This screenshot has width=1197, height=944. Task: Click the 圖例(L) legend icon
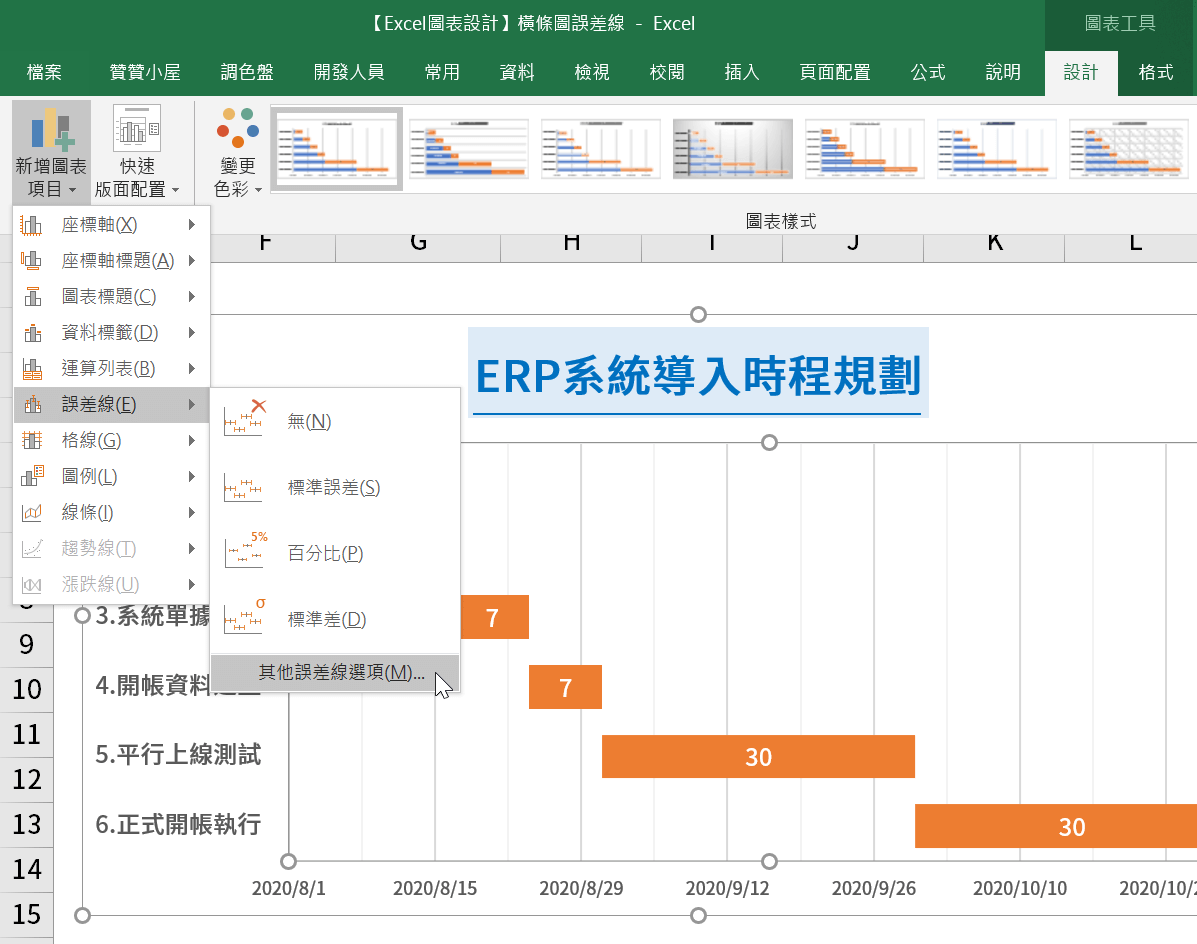(31, 476)
